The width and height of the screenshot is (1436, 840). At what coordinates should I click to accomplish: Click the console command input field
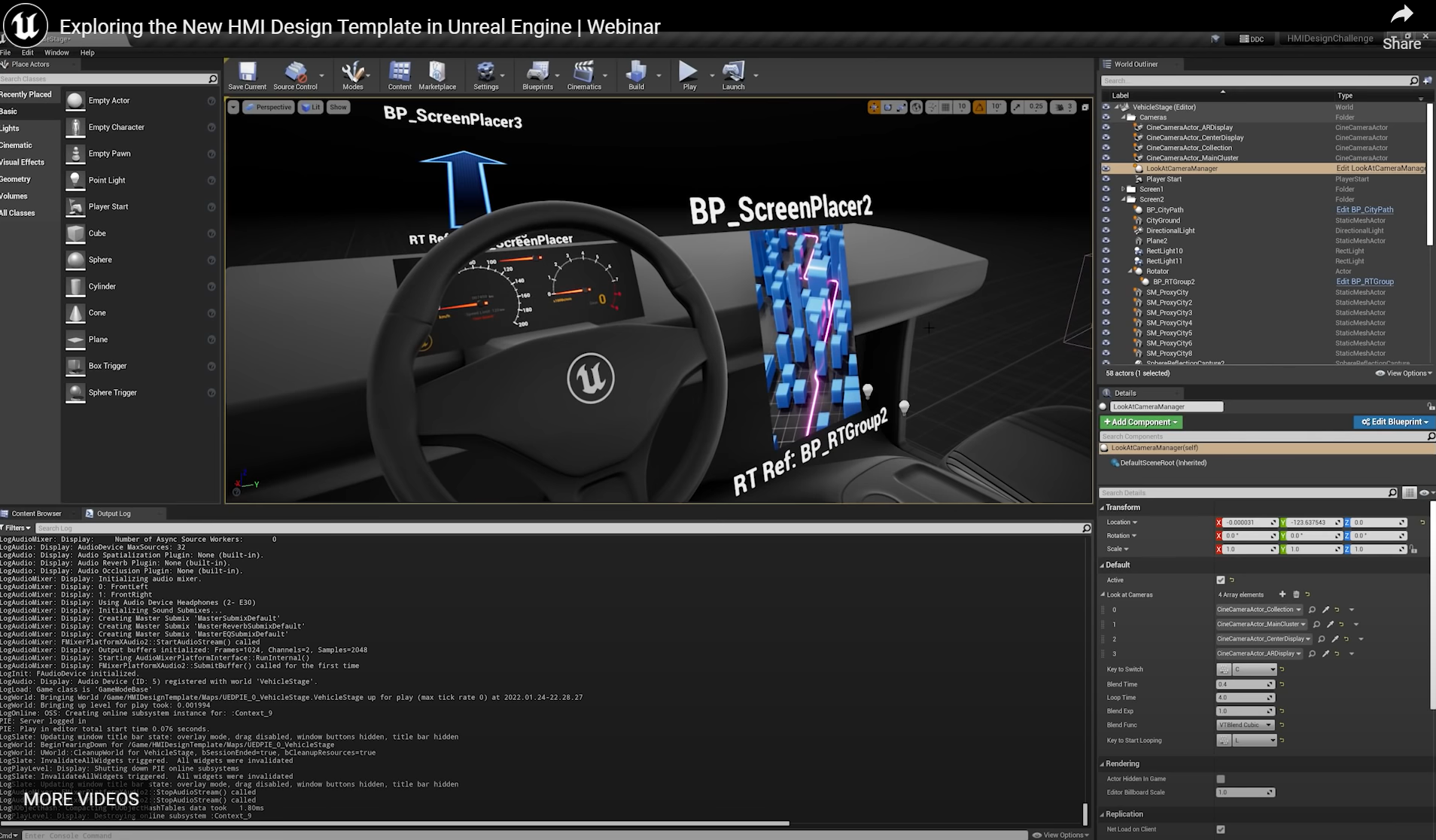point(525,835)
